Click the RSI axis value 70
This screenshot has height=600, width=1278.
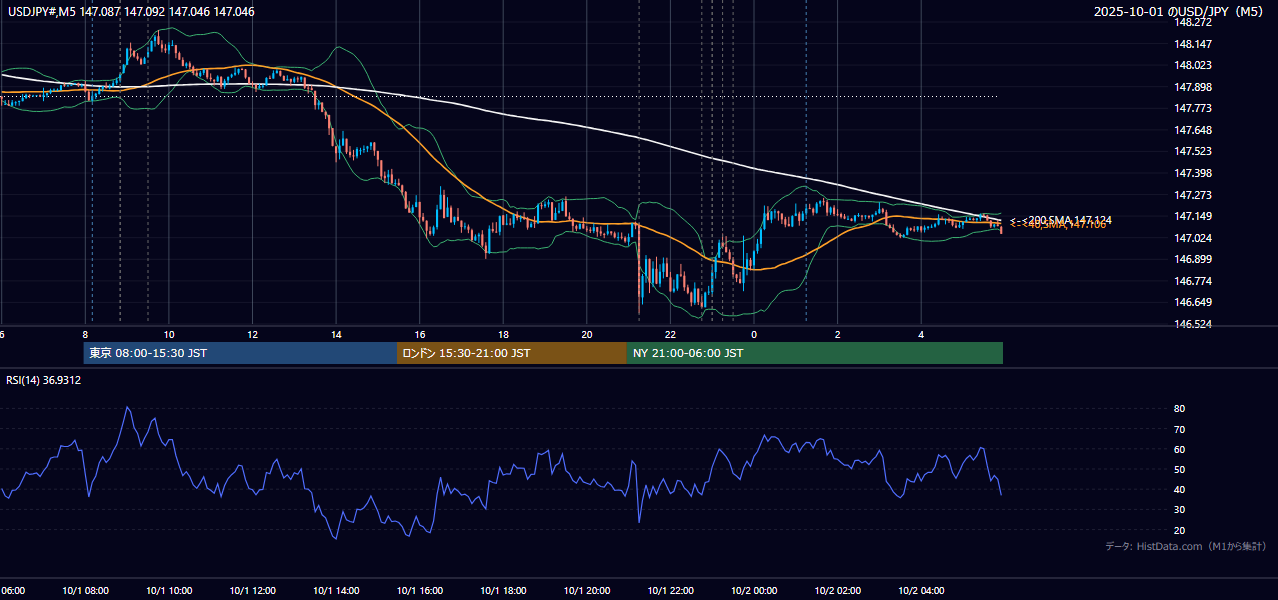1180,429
